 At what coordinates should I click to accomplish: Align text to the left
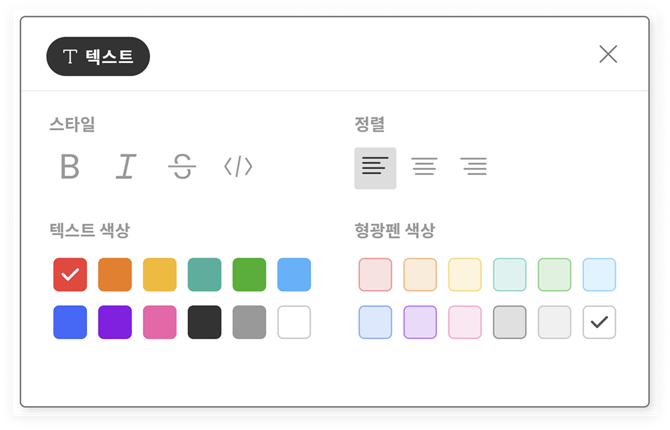point(375,167)
